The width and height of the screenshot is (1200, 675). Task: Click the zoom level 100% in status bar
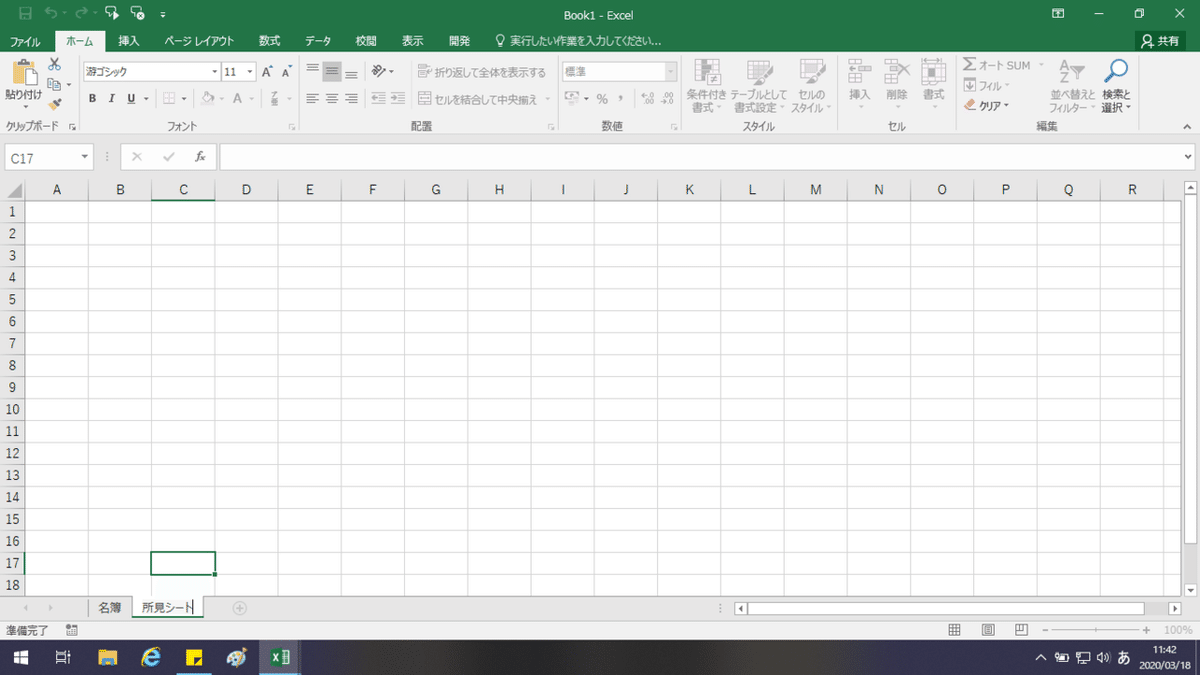(x=1178, y=630)
